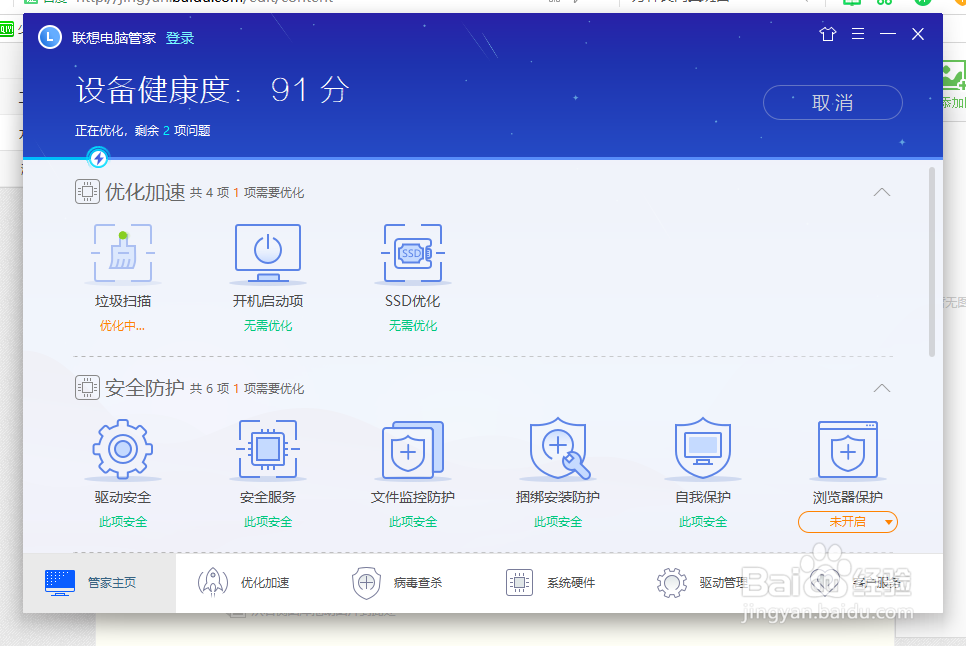
Task: Click the 优化加速 section heading text
Action: pos(145,192)
